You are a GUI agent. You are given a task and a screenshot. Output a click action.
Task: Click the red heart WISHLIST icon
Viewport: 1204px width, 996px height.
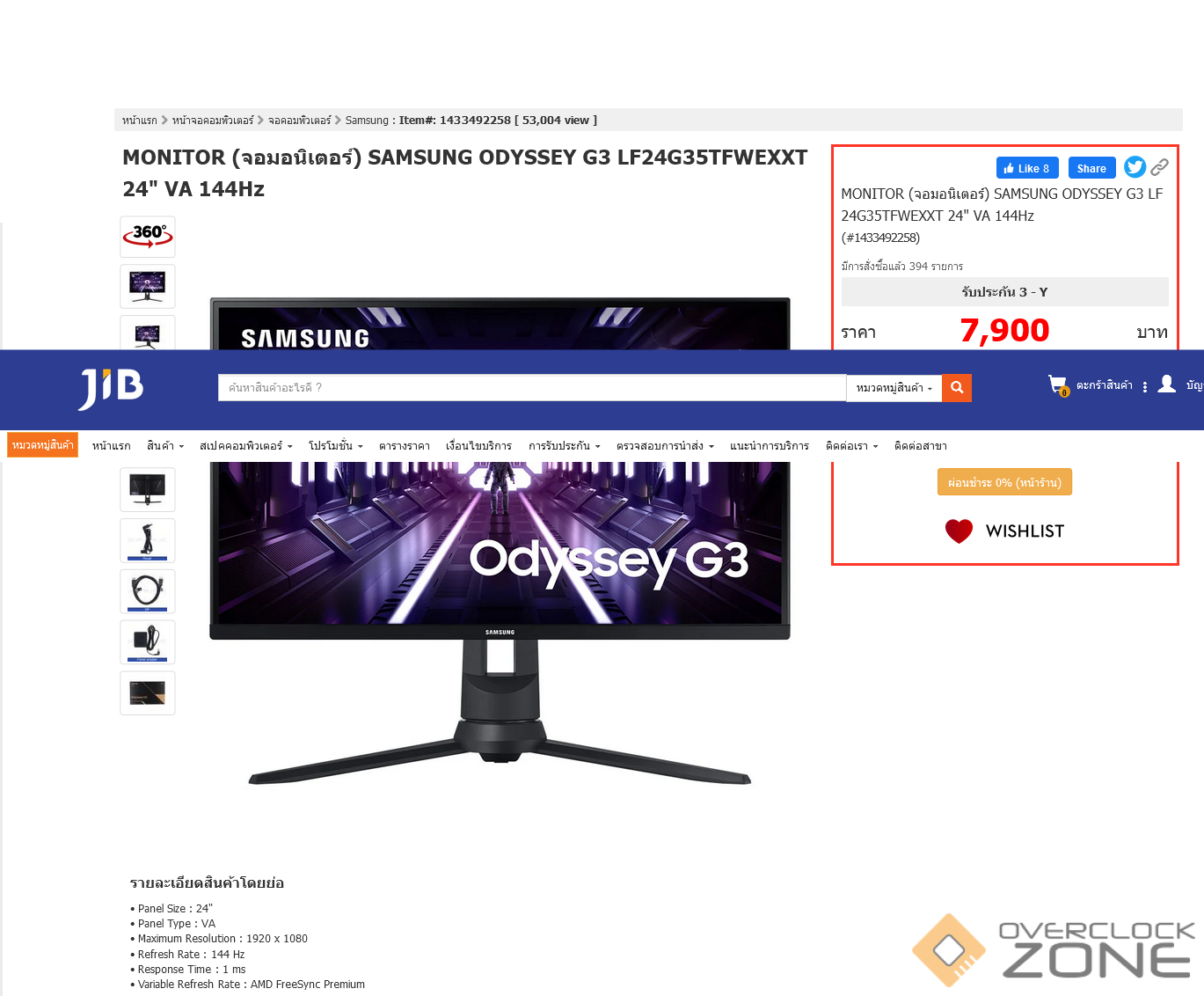(959, 531)
